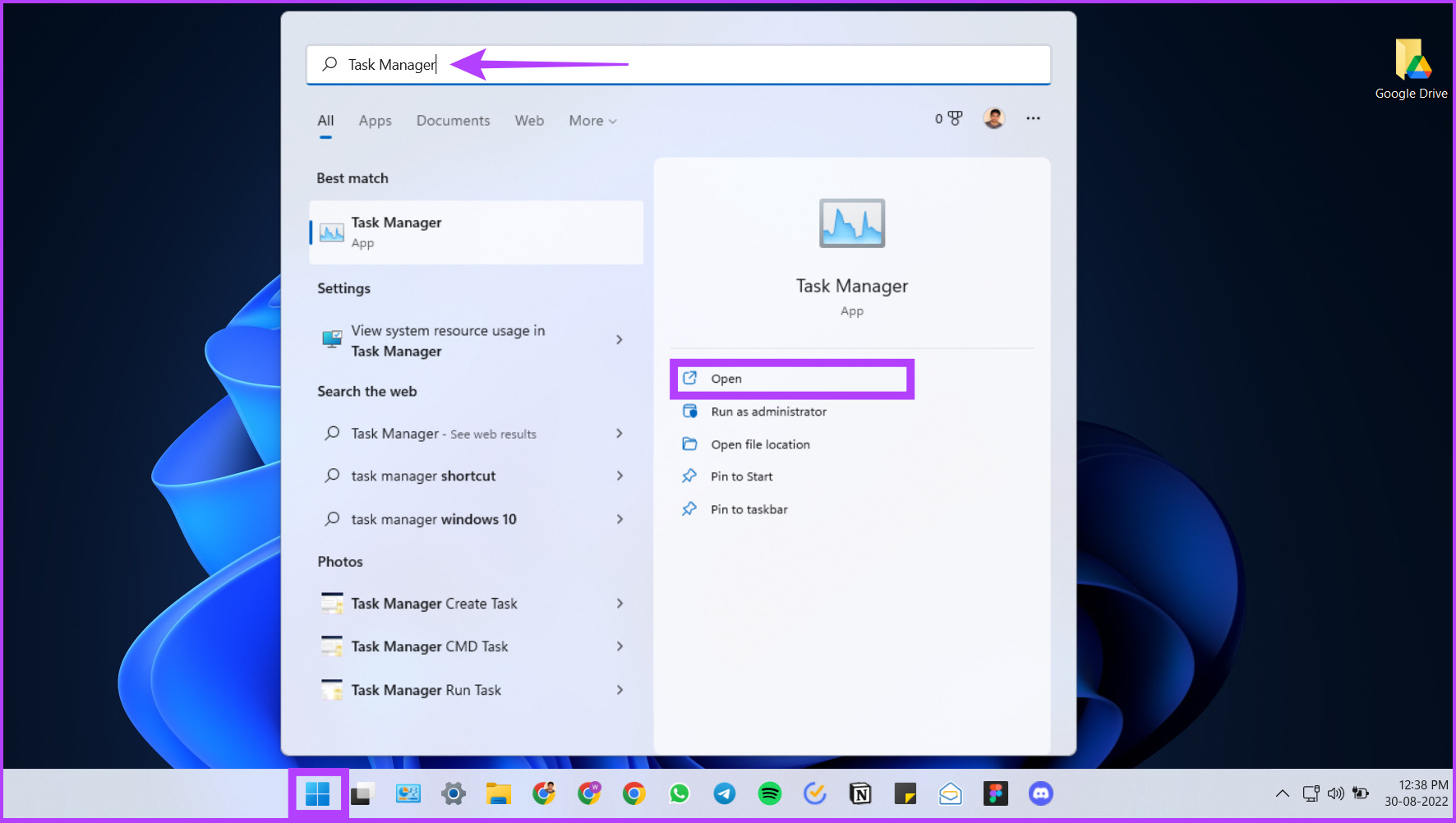Open your account profile picture in search
Screen dimensions: 1456x823
tap(993, 118)
